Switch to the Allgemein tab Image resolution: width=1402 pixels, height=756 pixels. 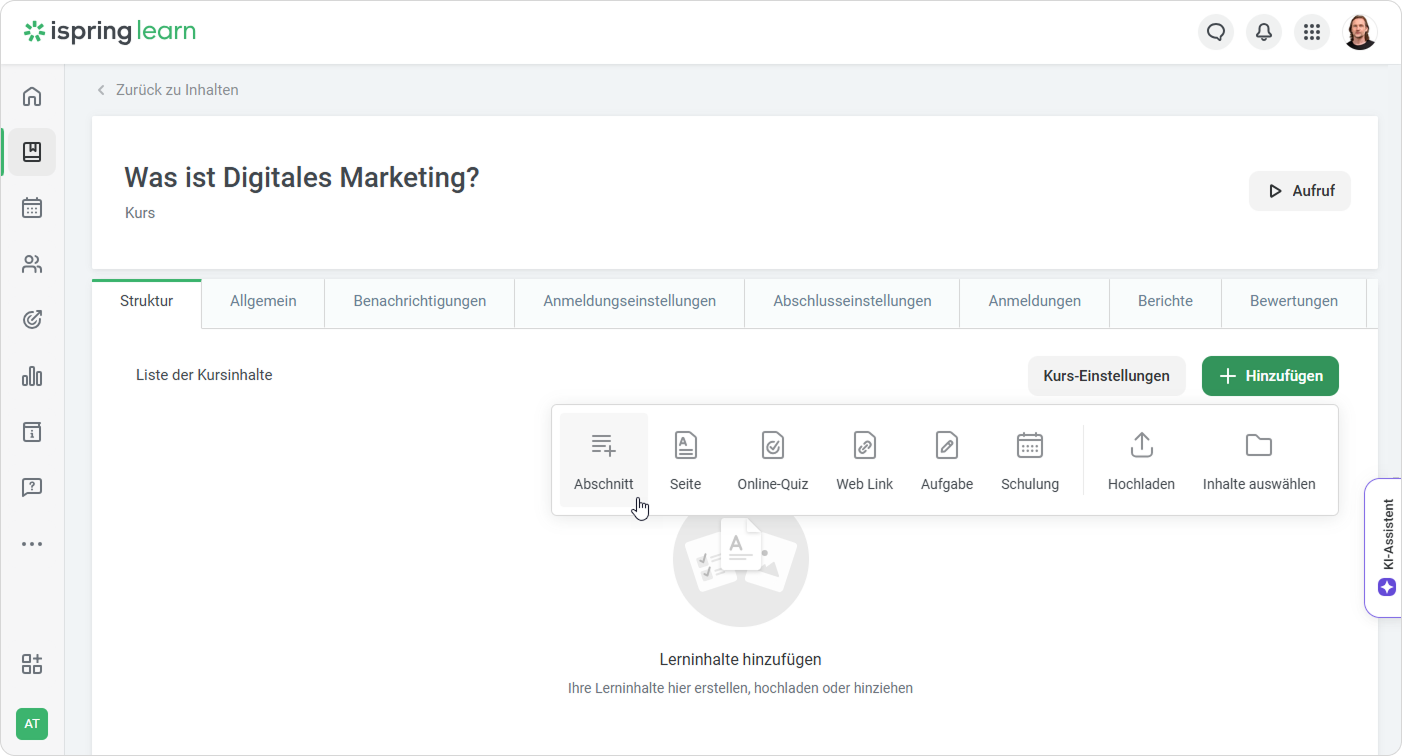[x=263, y=301]
